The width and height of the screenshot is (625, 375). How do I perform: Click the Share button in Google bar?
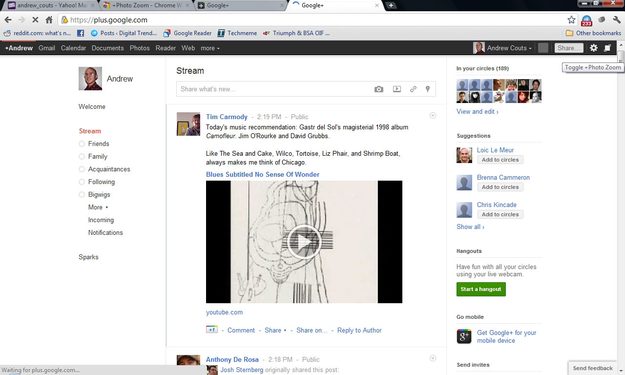tap(569, 48)
